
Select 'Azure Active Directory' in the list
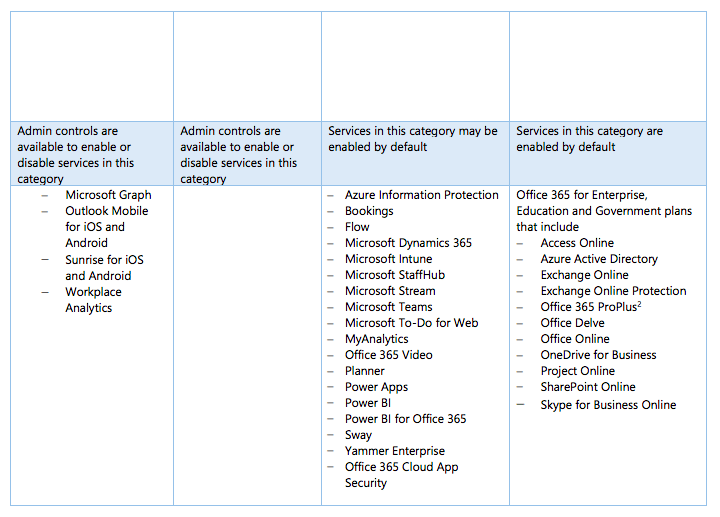(x=599, y=259)
